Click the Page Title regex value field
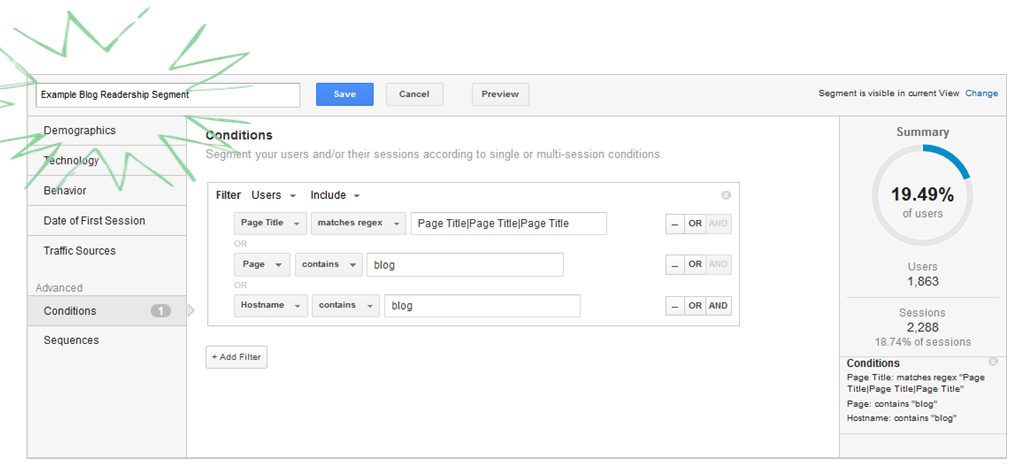Viewport: 1016px width, 466px height. pyautogui.click(x=509, y=224)
